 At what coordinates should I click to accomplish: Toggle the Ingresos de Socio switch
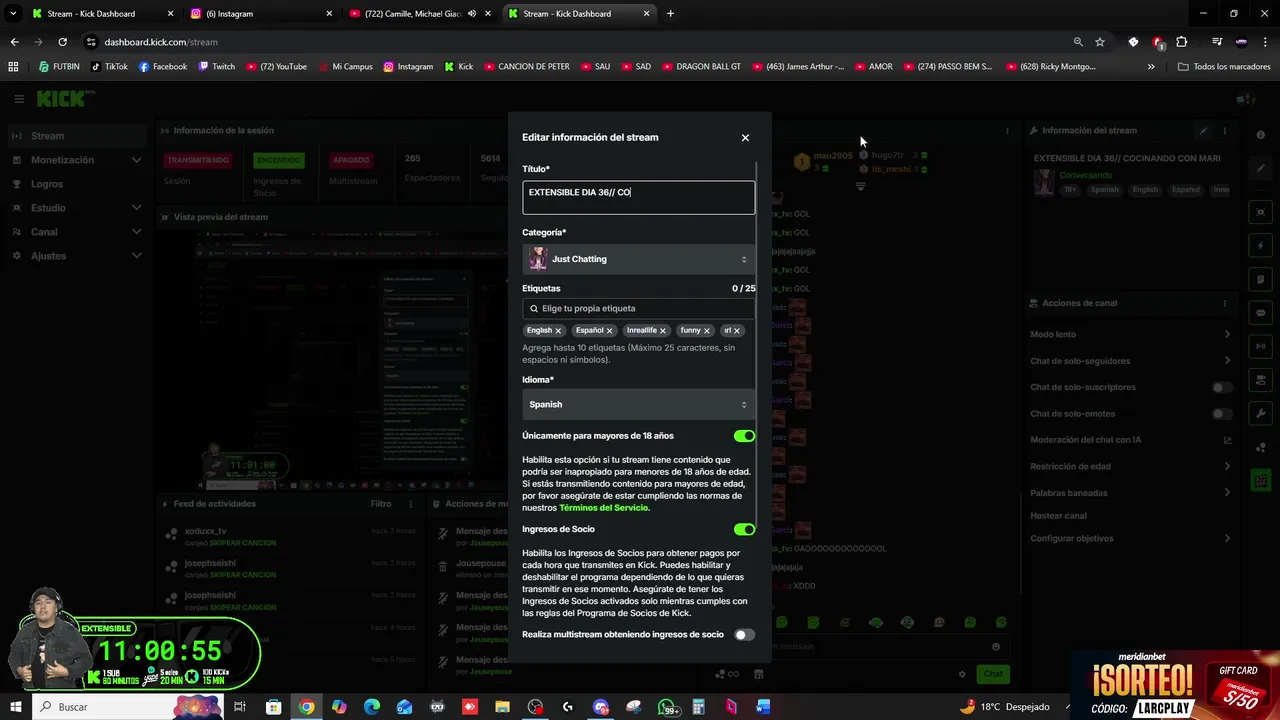[x=744, y=529]
